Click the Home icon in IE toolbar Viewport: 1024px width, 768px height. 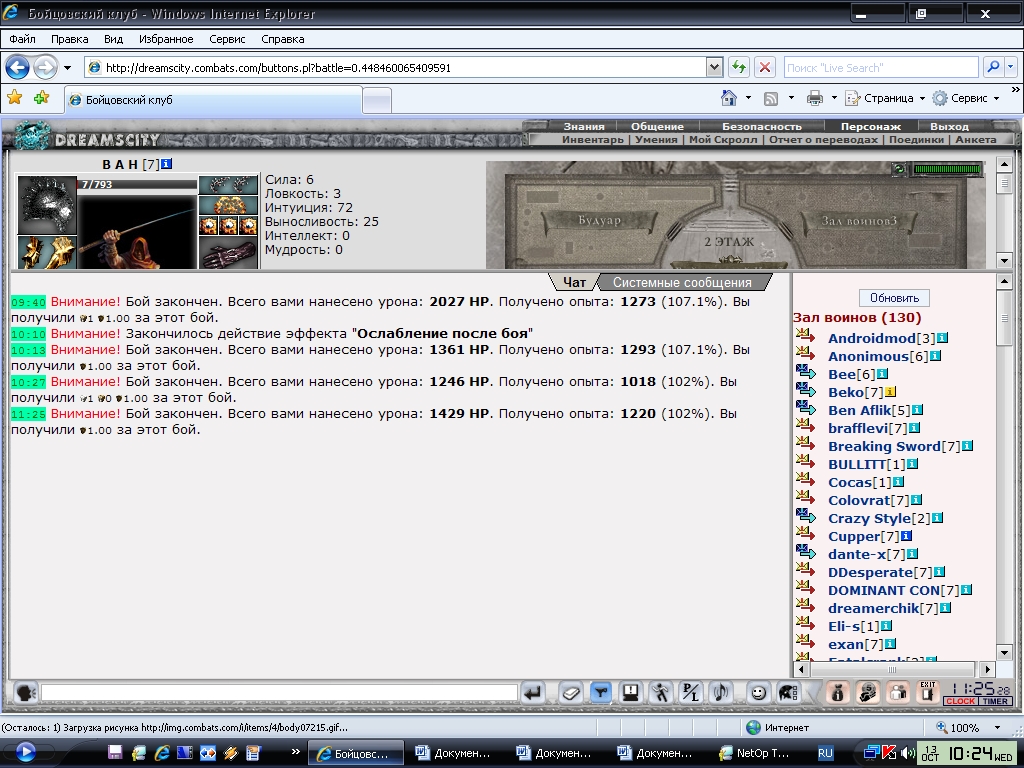pyautogui.click(x=729, y=98)
